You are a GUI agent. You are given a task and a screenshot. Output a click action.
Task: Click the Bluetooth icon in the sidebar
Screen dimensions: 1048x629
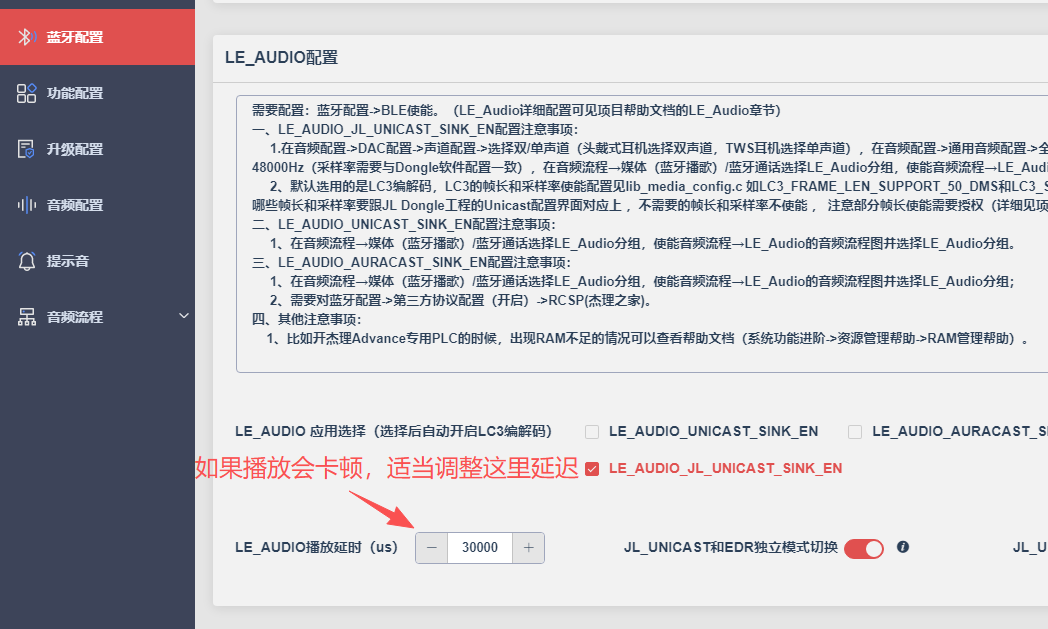tap(26, 37)
